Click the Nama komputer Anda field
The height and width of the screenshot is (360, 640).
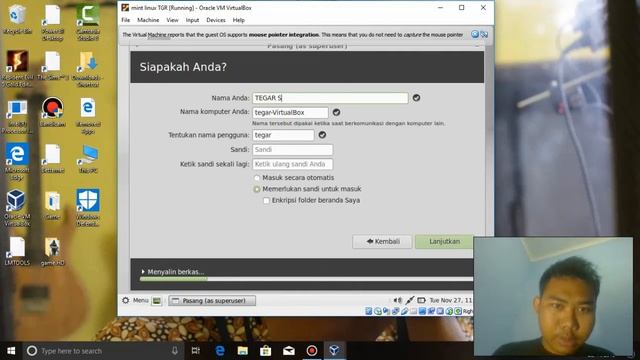coord(290,112)
